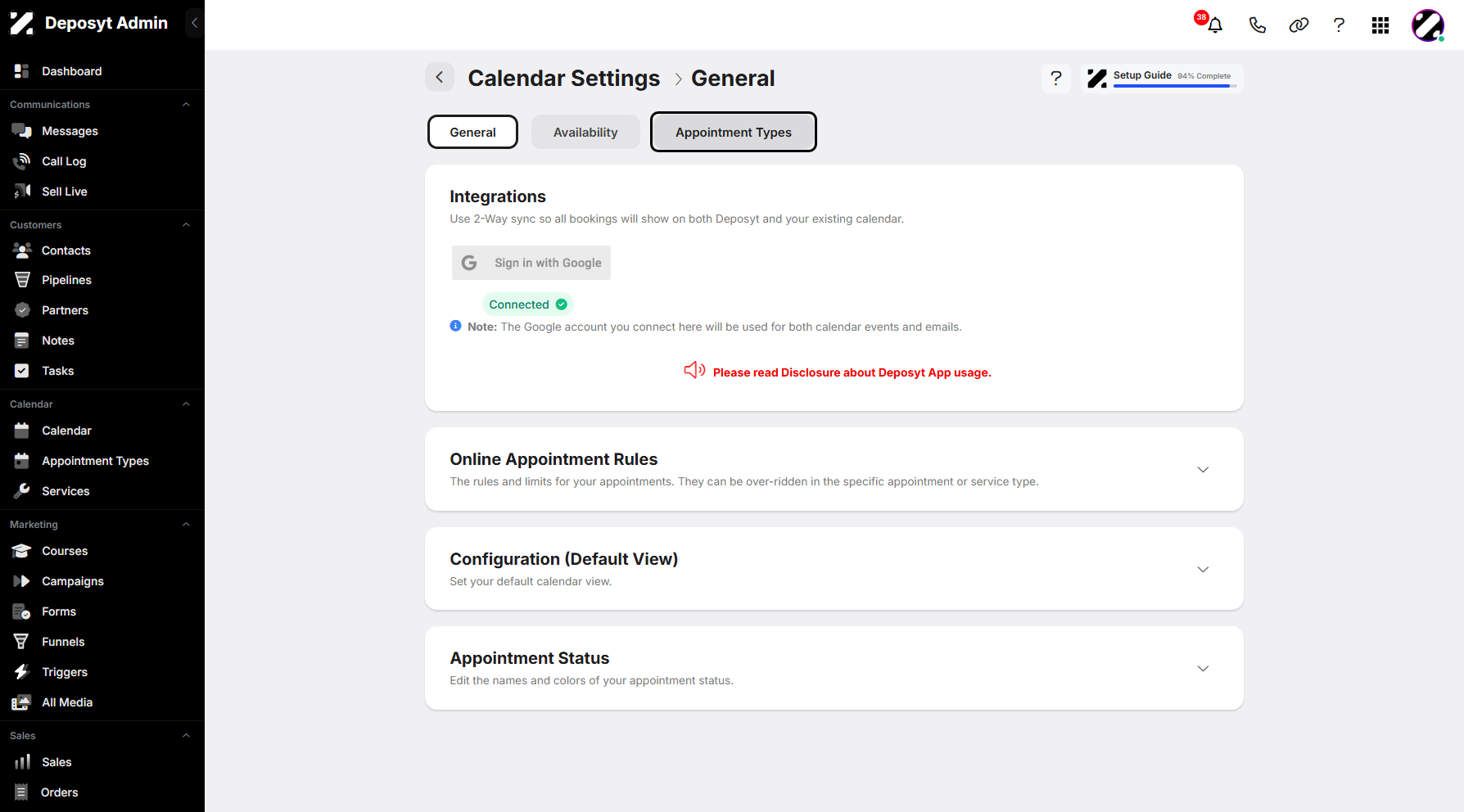Screen dimensions: 1464x812
Task: Open the apps grid menu
Action: (1380, 25)
